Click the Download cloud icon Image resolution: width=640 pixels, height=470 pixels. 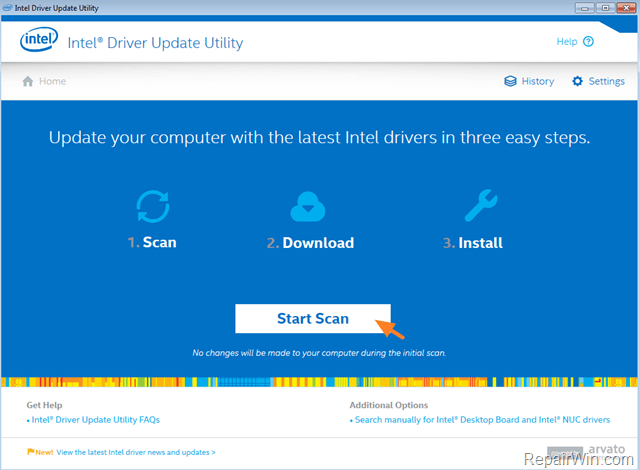(x=308, y=206)
